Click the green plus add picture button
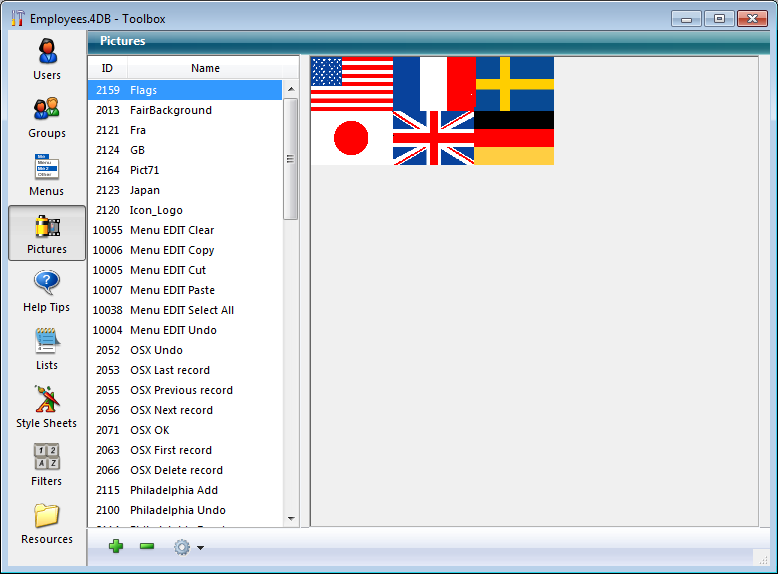This screenshot has height=574, width=778. [x=116, y=547]
